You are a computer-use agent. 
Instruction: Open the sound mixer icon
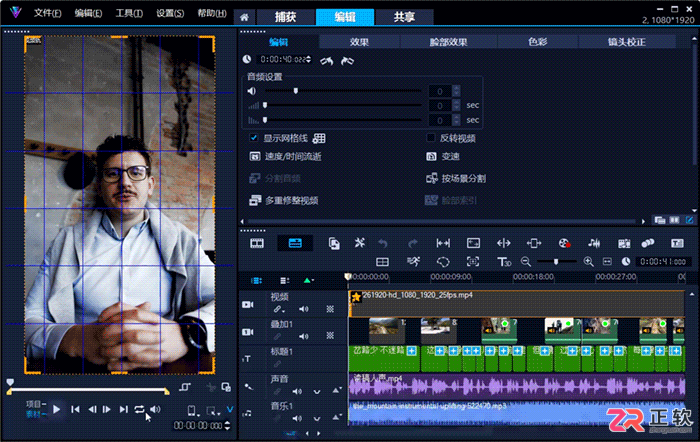594,243
